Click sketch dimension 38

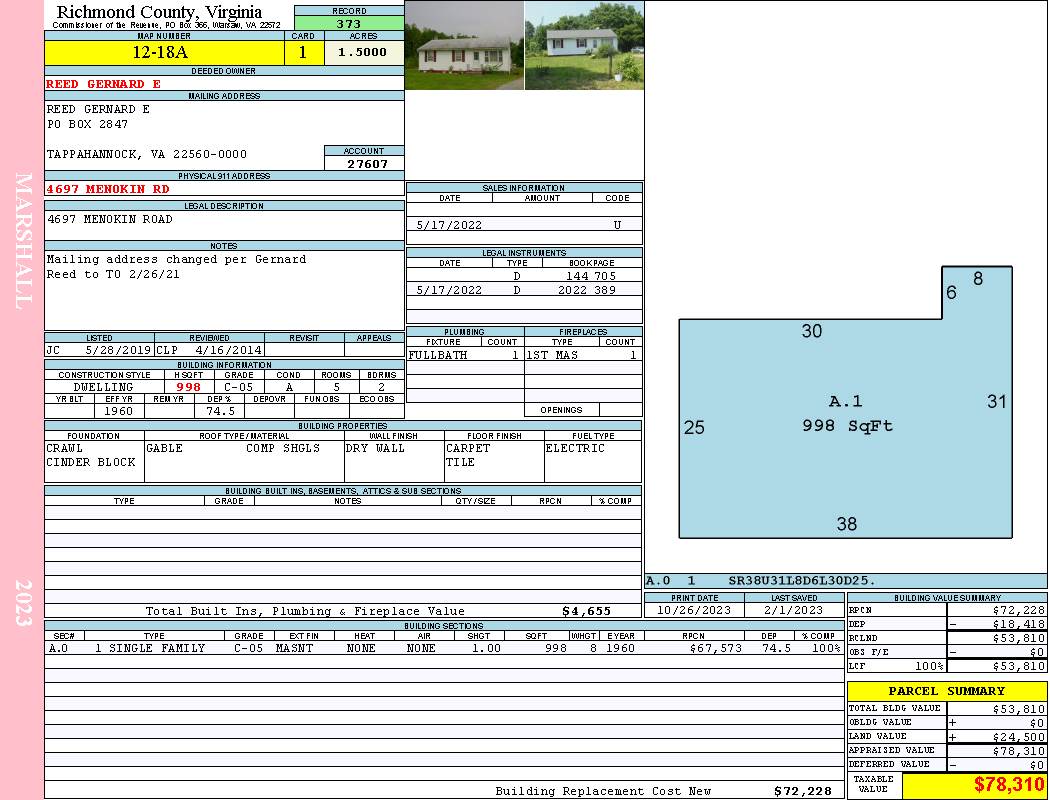click(x=846, y=524)
